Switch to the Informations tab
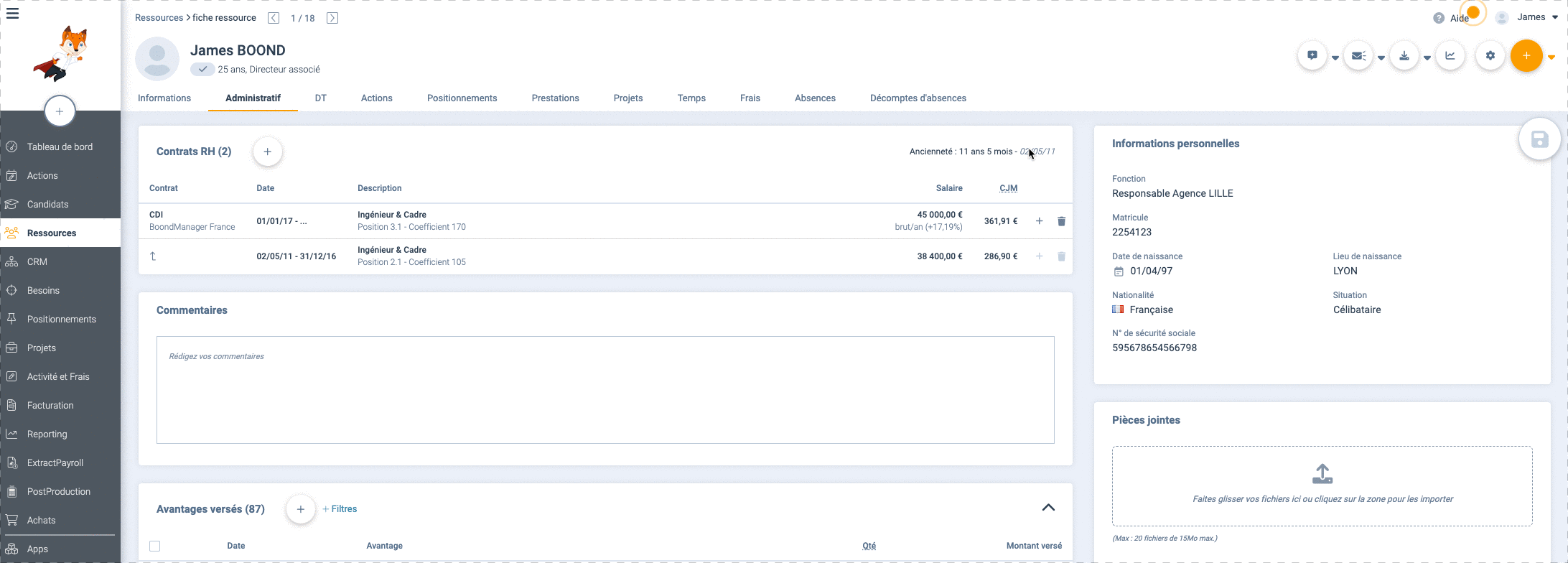The height and width of the screenshot is (563, 1568). click(x=164, y=98)
